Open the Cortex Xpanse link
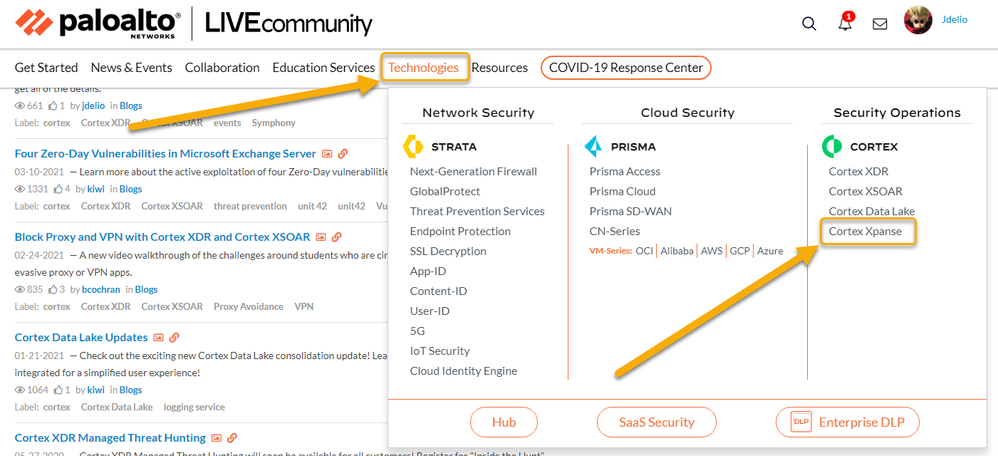Viewport: 998px width, 456px height. (x=865, y=231)
